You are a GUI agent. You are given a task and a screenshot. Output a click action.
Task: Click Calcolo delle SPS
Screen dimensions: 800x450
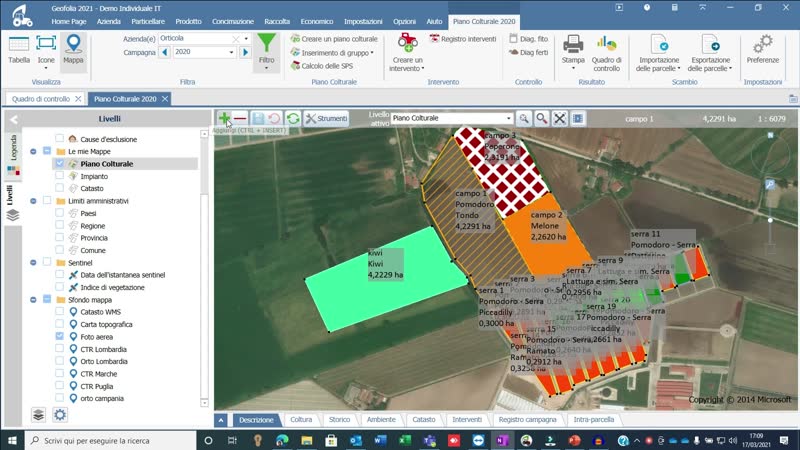coord(322,66)
